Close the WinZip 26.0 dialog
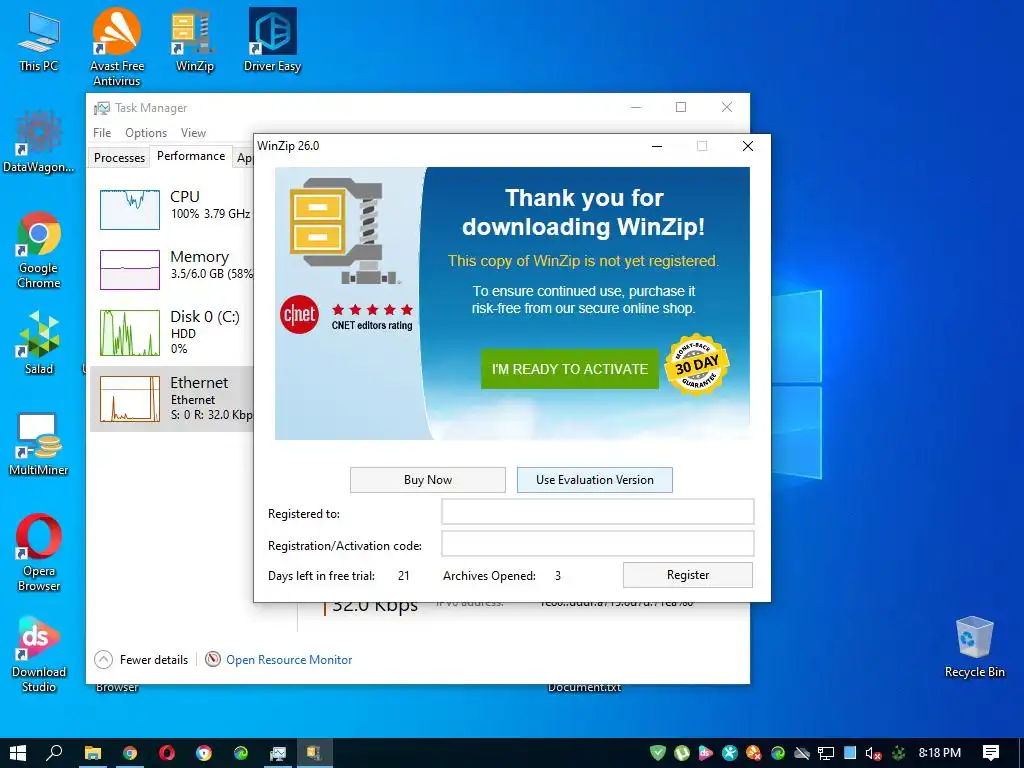Image resolution: width=1024 pixels, height=768 pixels. click(748, 146)
